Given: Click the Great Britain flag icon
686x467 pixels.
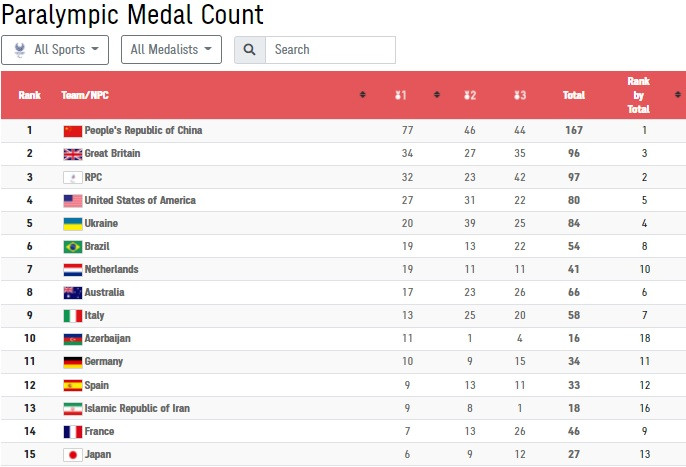Looking at the screenshot, I should (x=73, y=154).
